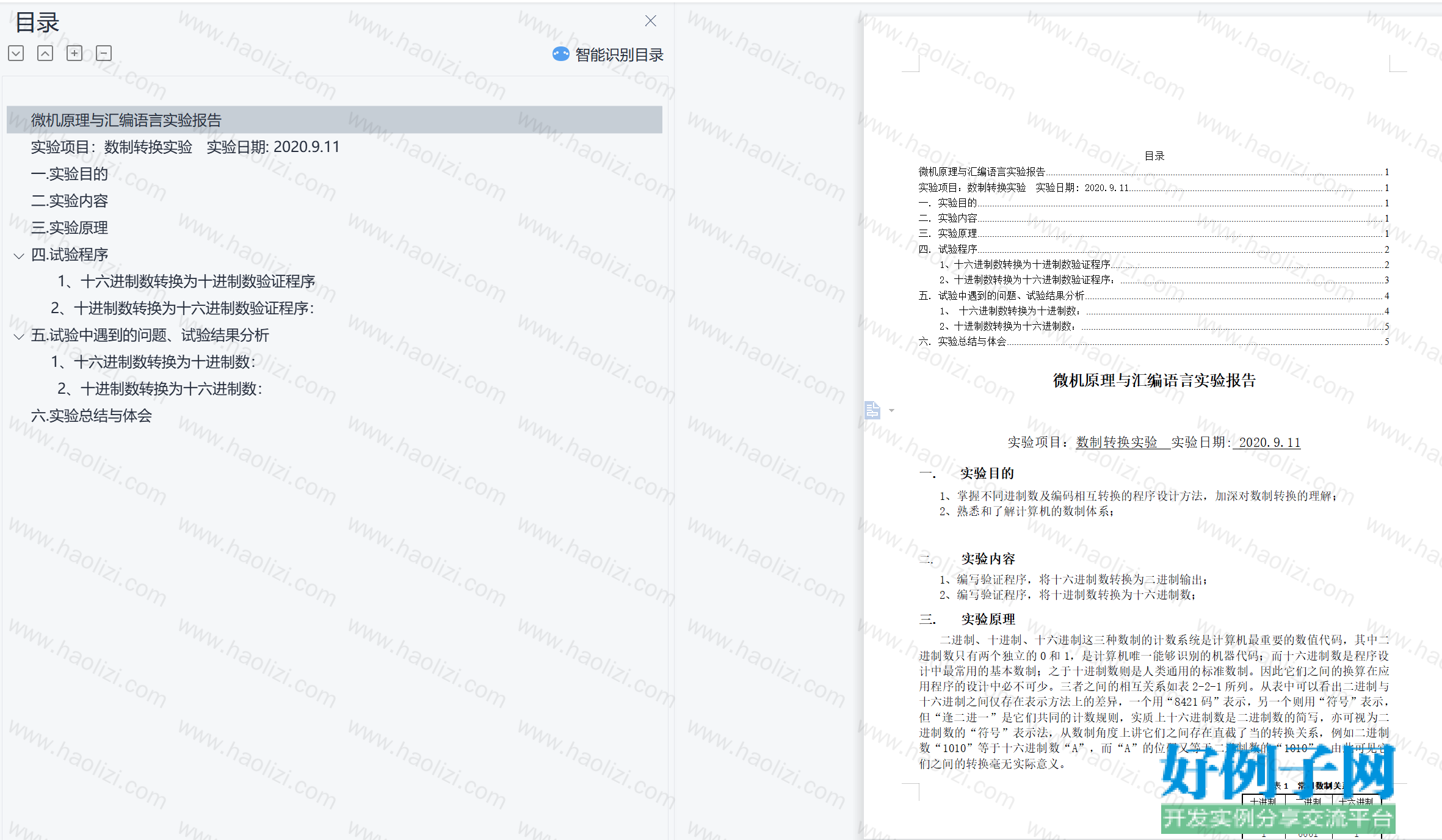Click the expand-all down-arrow outline icon

[x=16, y=53]
